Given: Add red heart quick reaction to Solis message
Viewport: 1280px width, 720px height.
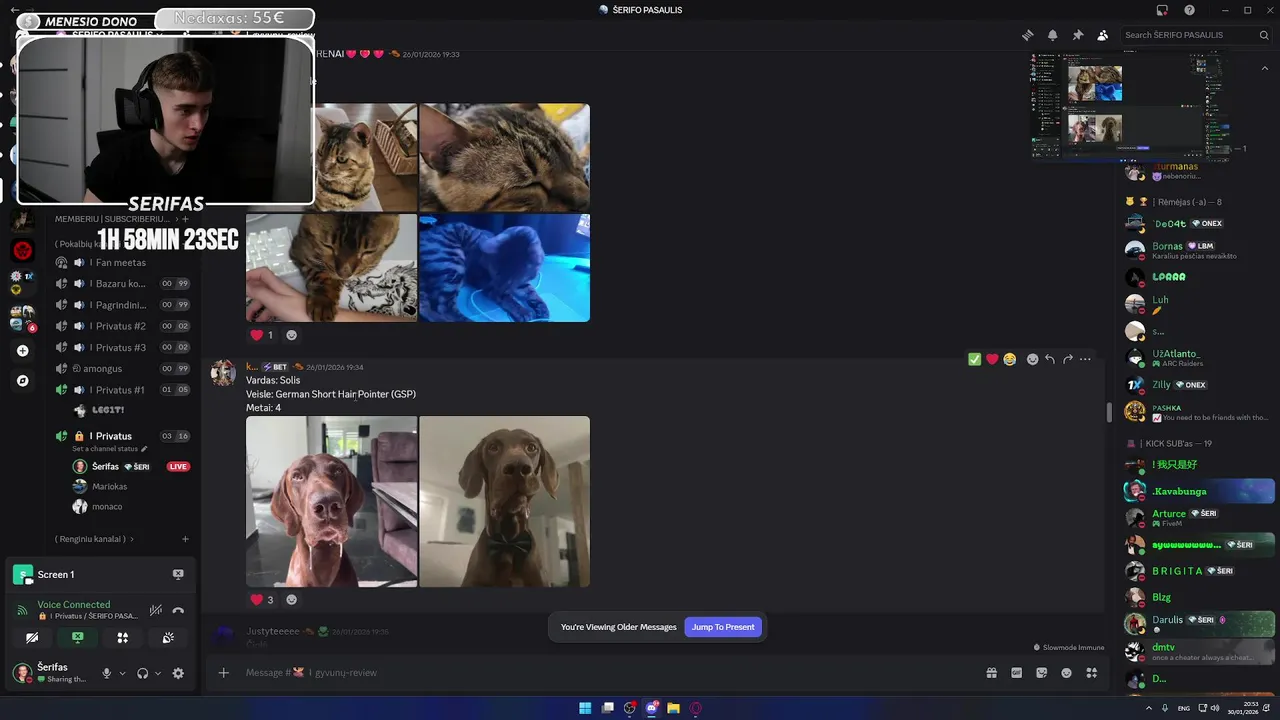Looking at the screenshot, I should [992, 359].
